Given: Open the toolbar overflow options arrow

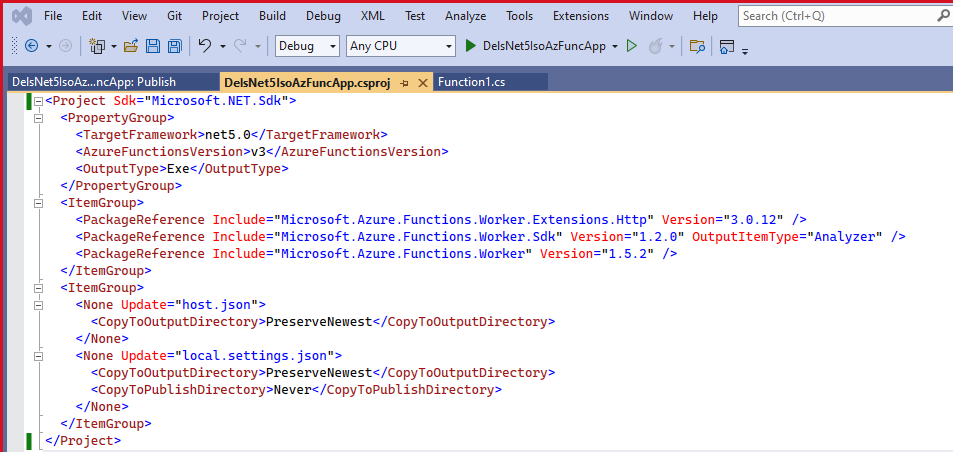Looking at the screenshot, I should tap(745, 51).
